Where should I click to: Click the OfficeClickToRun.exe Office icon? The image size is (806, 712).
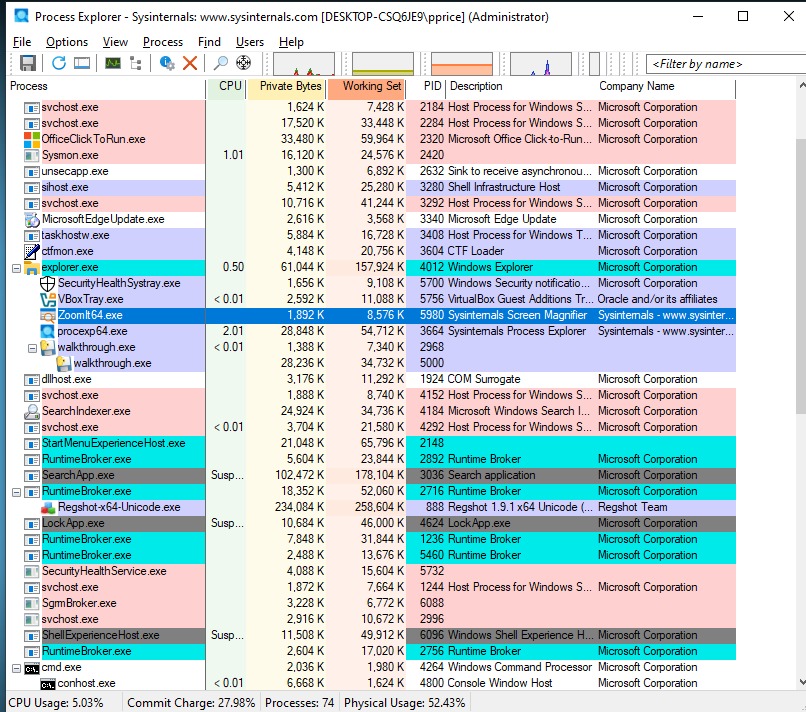32,139
